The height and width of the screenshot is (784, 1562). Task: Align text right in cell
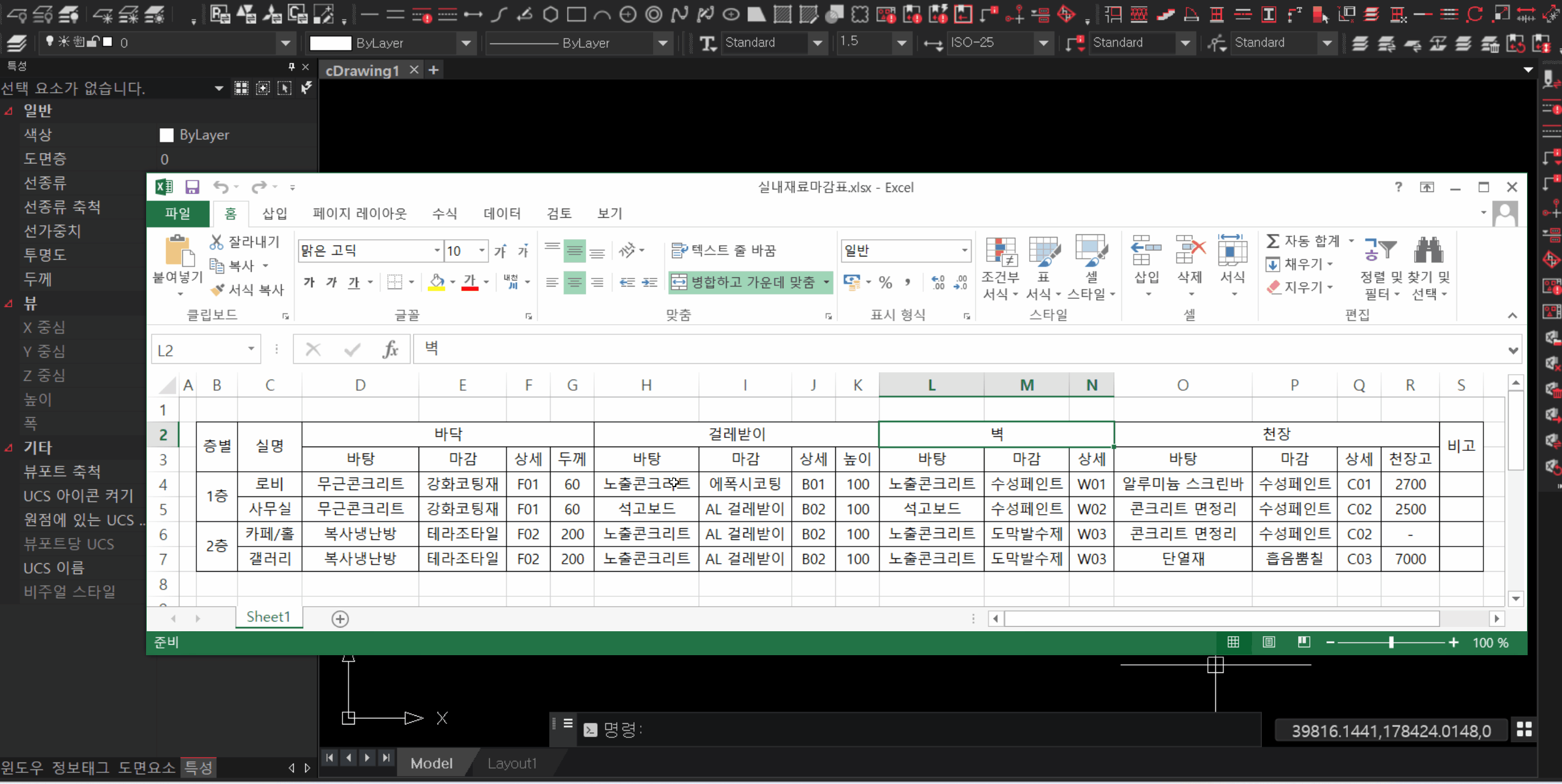click(597, 282)
